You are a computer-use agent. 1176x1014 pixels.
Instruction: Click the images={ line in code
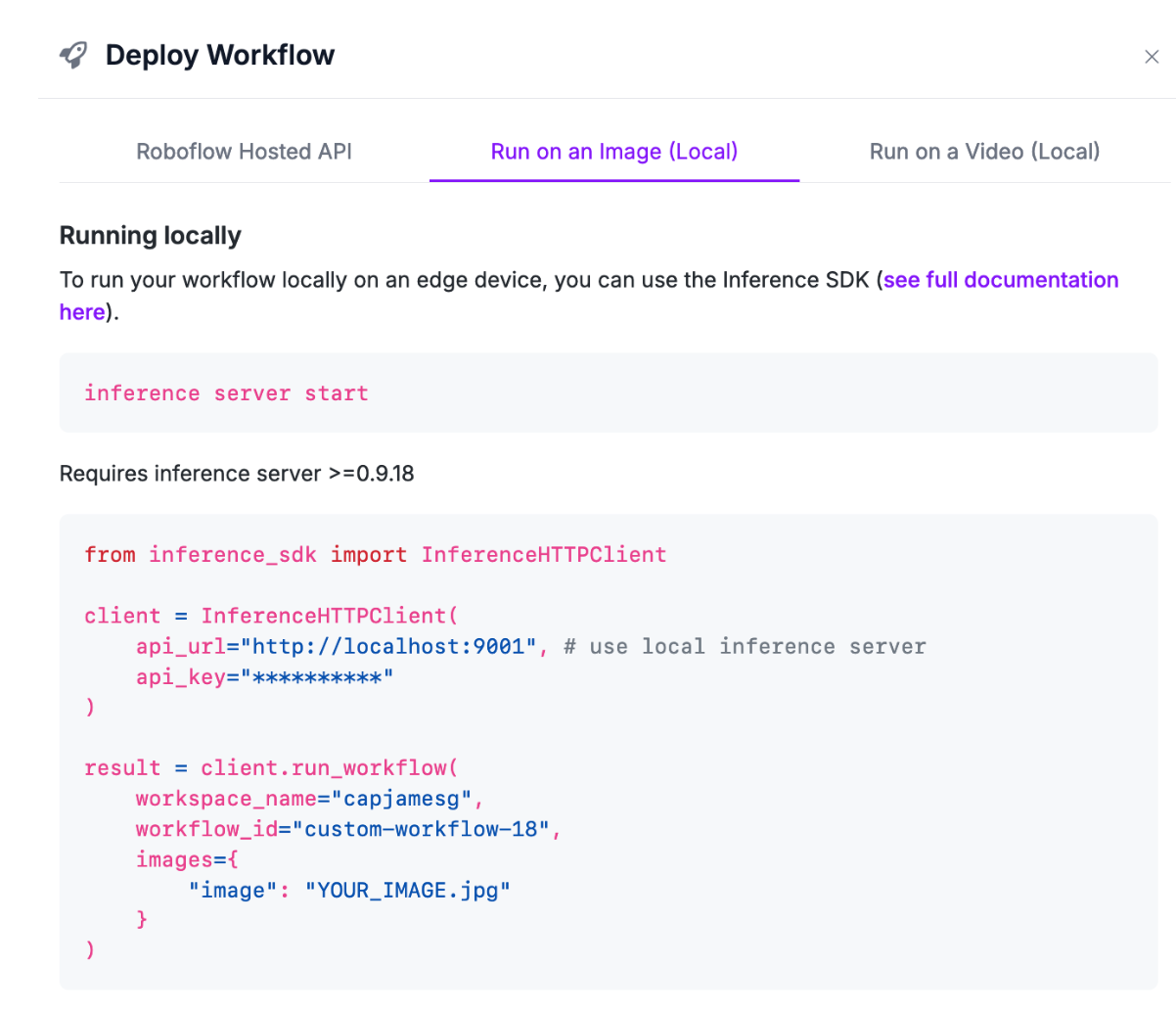tap(187, 859)
